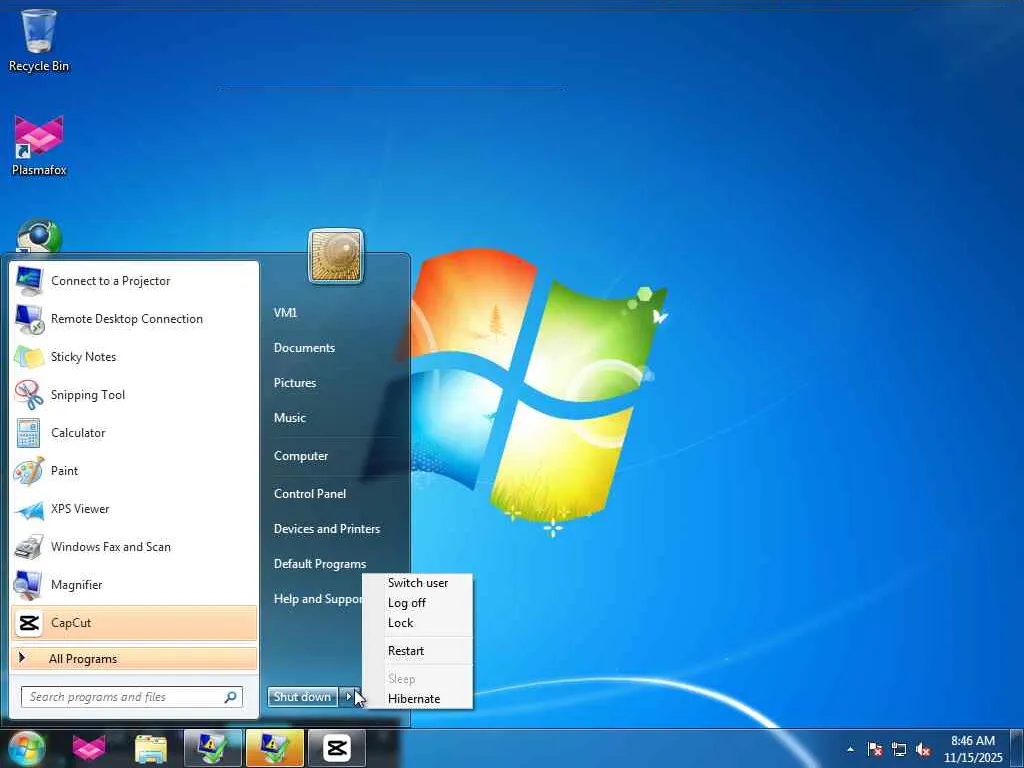Open the network status tray icon
This screenshot has width=1024, height=768.
pos(899,749)
